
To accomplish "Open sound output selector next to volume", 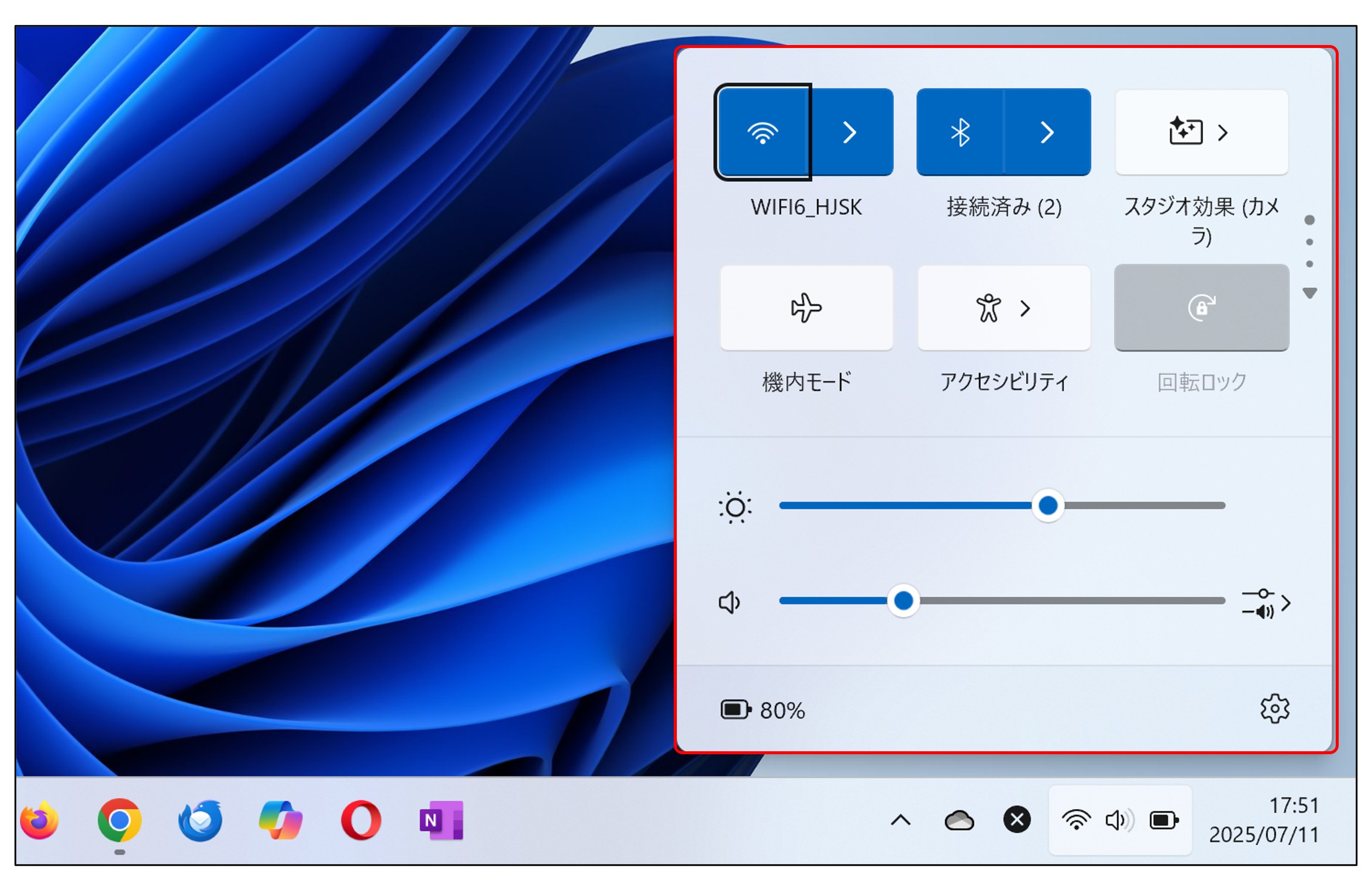I will pos(1265,603).
